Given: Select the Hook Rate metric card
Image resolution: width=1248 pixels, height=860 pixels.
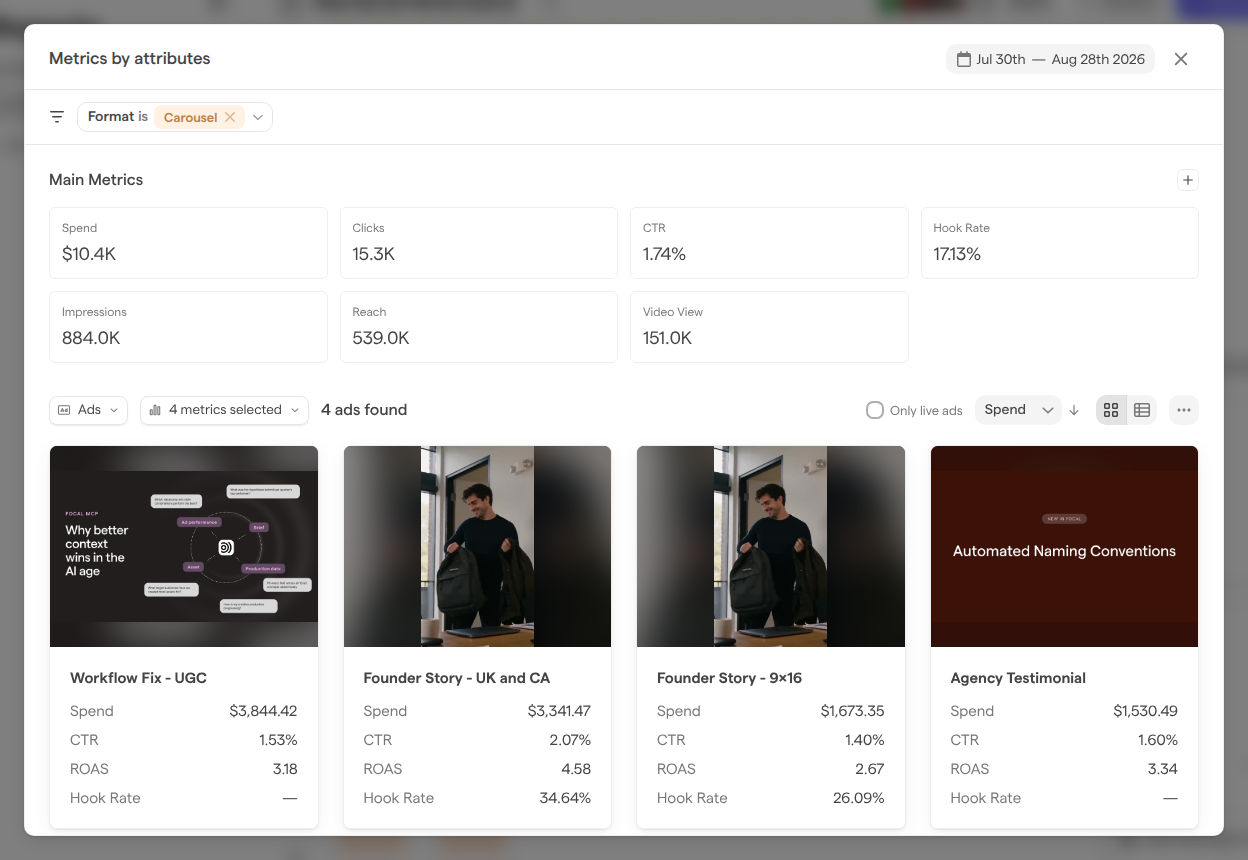Looking at the screenshot, I should coord(1060,243).
